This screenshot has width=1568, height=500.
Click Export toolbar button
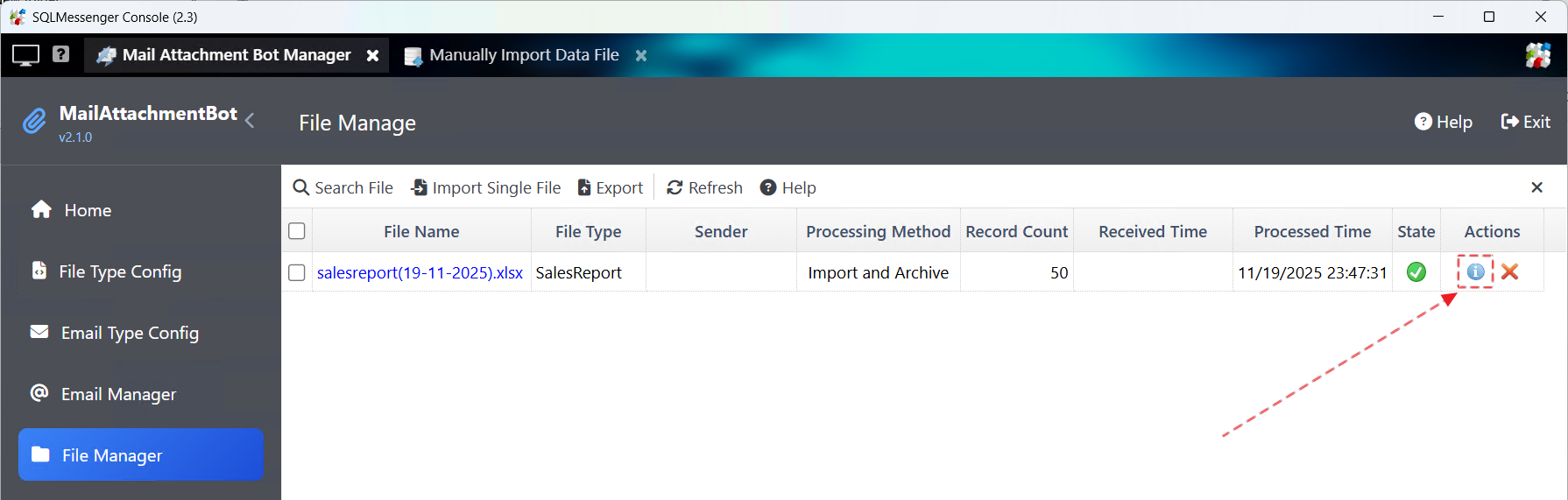coord(610,187)
